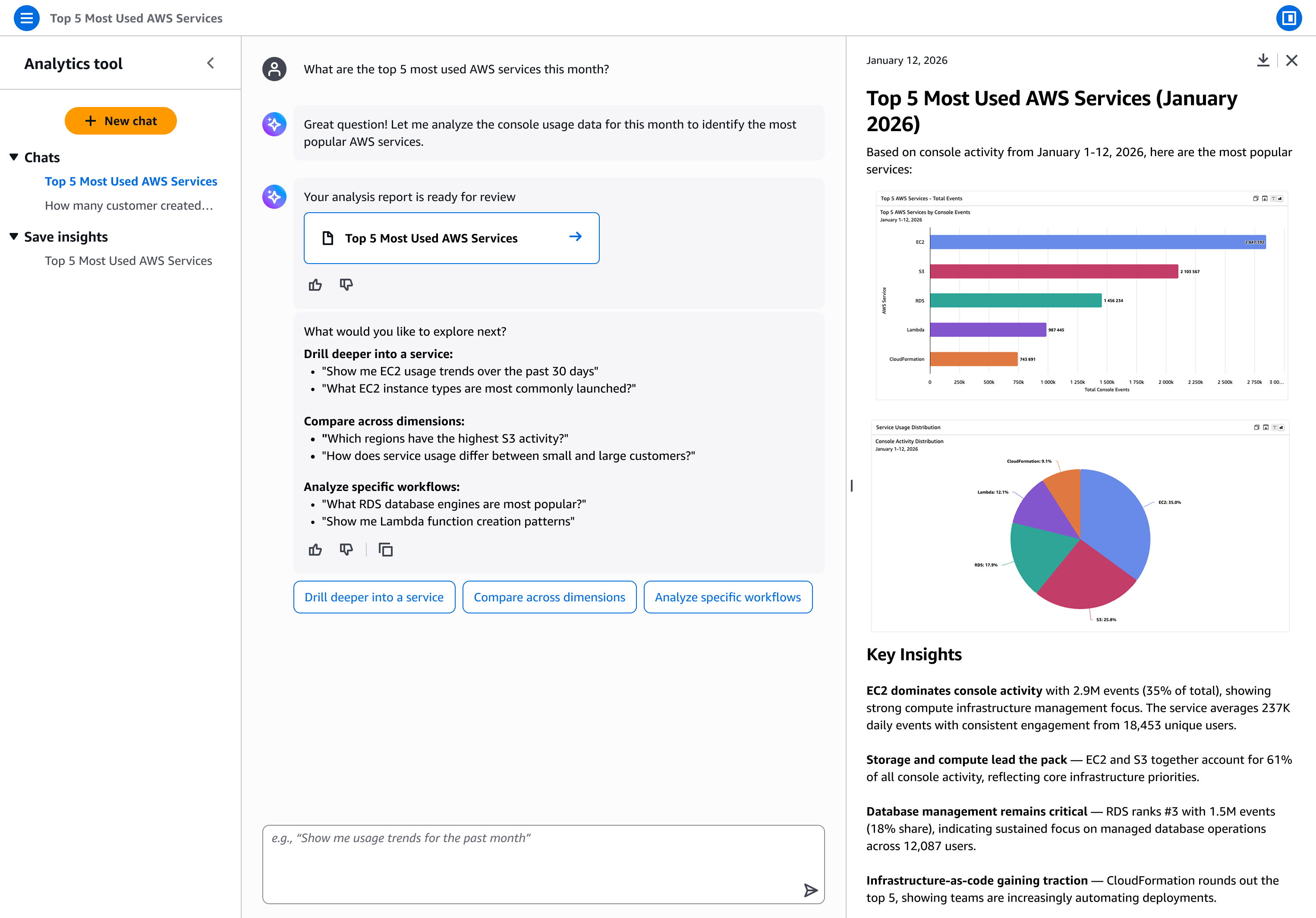1316x918 pixels.
Task: Switch pie chart widget to text view
Action: tap(1275, 428)
